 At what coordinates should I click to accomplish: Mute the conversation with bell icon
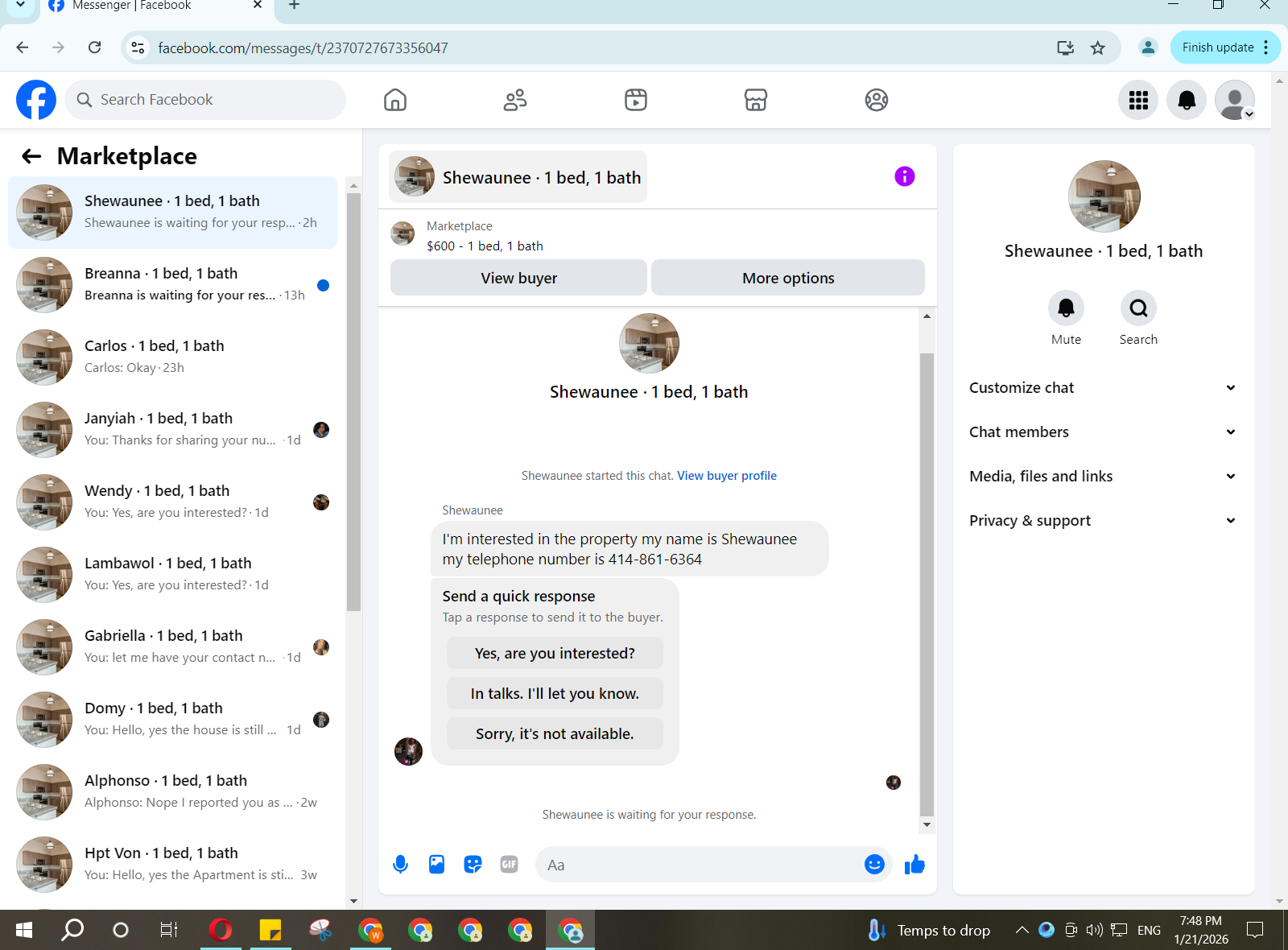1066,308
